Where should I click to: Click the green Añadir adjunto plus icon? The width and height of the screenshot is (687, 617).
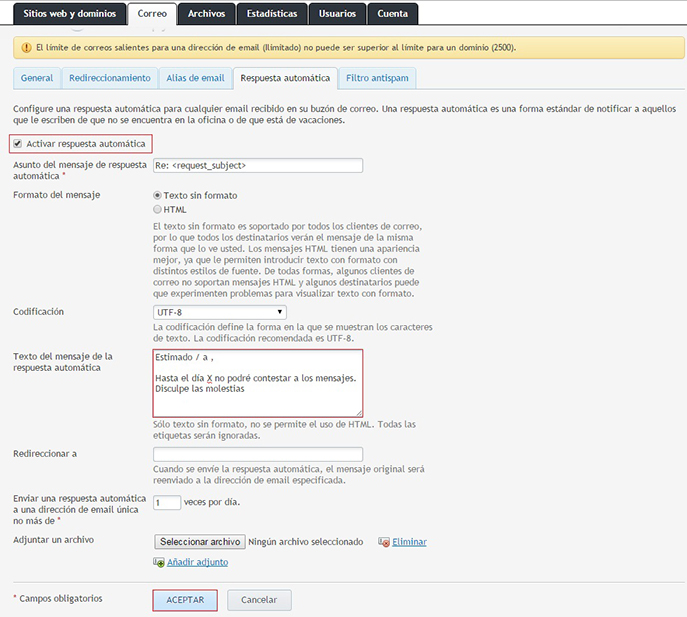(x=158, y=562)
